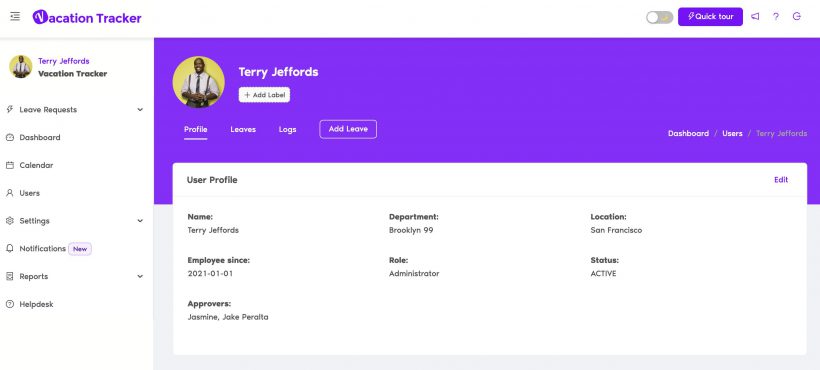Open the Calendar sidebar item

(36, 165)
